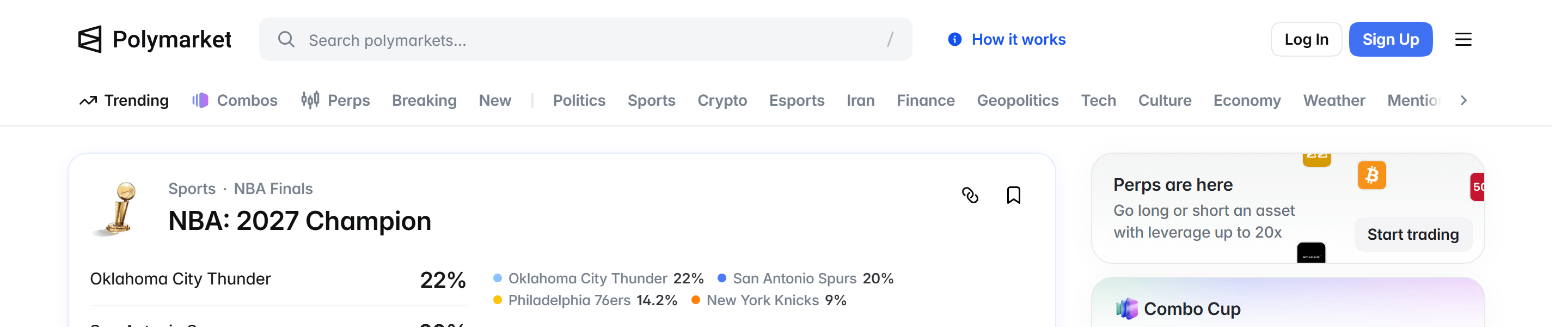Image resolution: width=1568 pixels, height=327 pixels.
Task: Click the search magnifier icon
Action: tap(286, 40)
